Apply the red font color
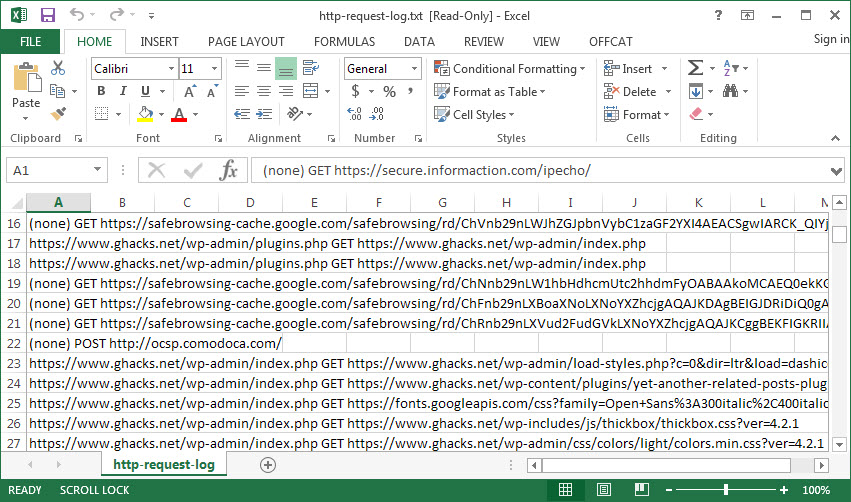 [x=179, y=114]
